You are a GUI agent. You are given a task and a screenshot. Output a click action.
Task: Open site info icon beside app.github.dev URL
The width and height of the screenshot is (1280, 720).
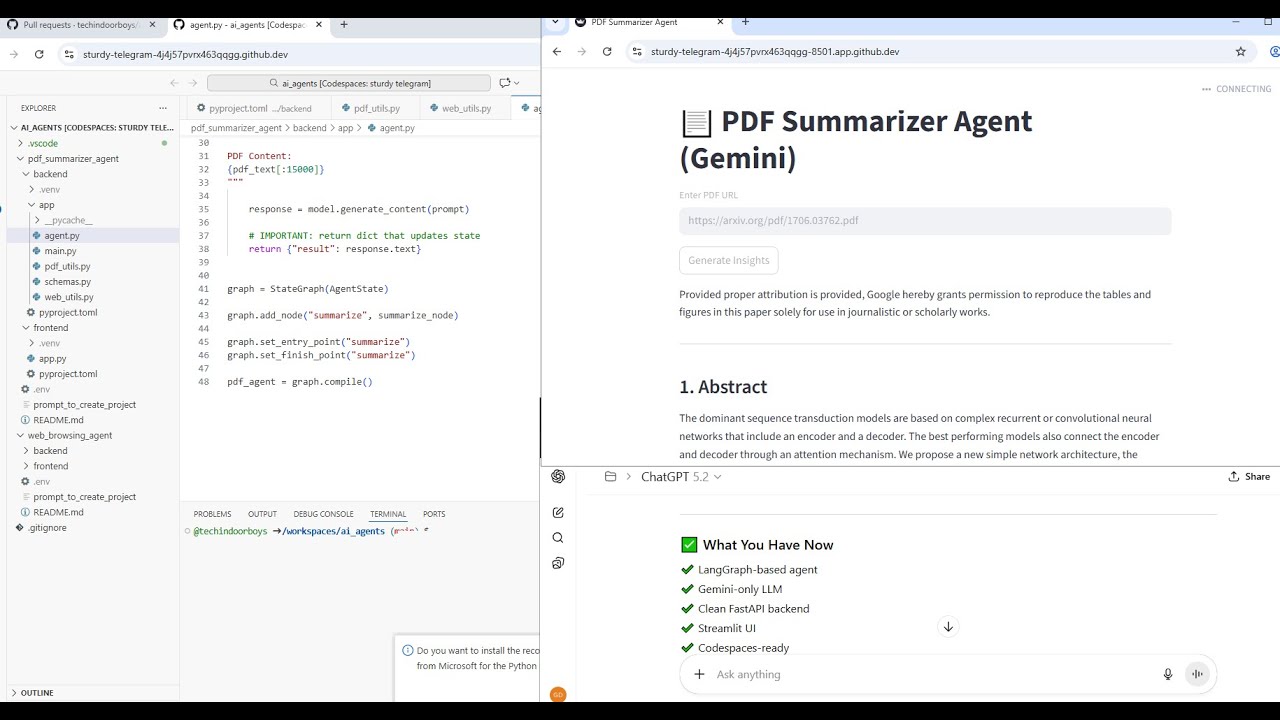[637, 51]
